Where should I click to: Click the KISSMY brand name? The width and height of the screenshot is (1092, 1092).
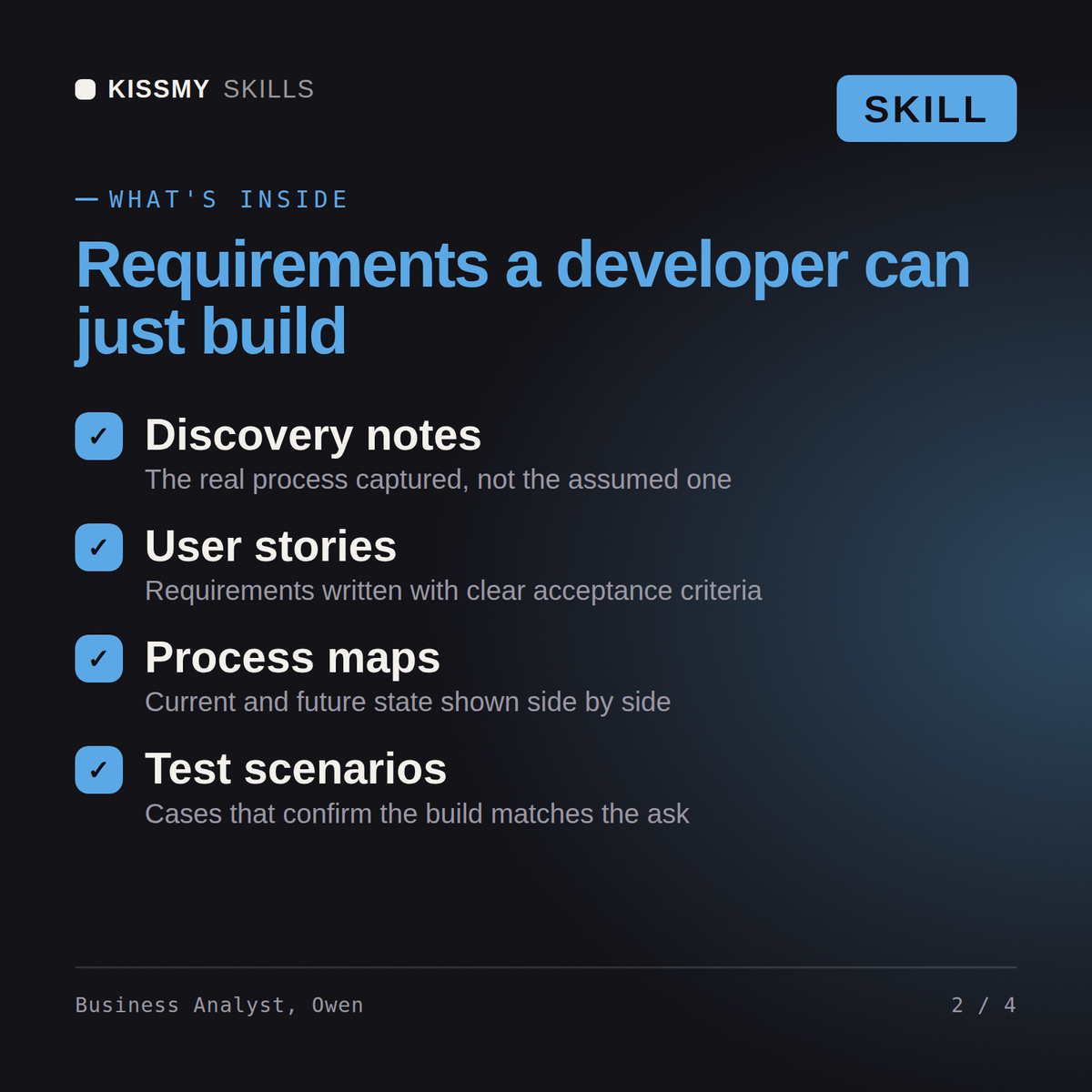pos(159,89)
